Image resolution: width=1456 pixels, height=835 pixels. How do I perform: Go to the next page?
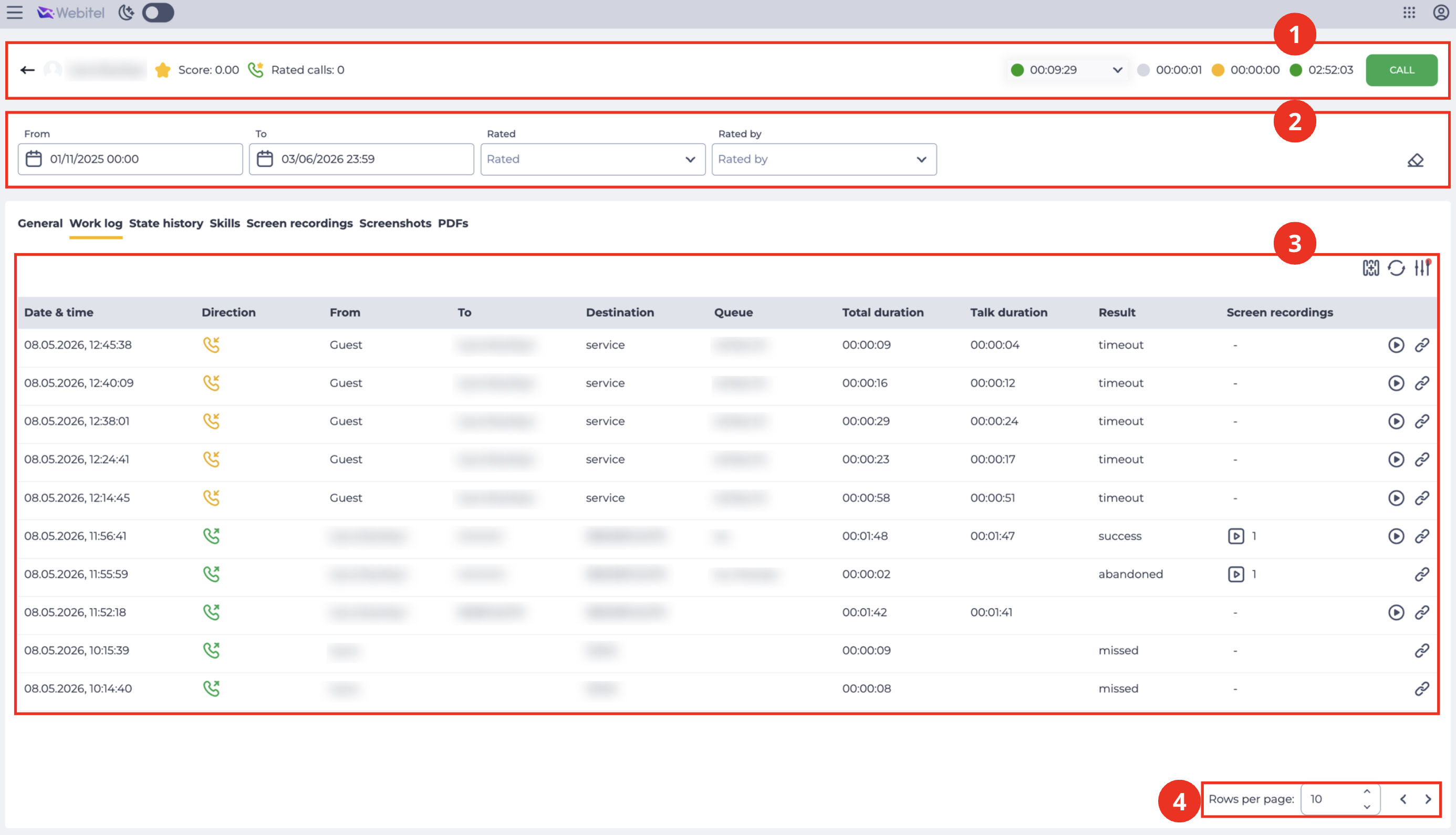coord(1427,799)
